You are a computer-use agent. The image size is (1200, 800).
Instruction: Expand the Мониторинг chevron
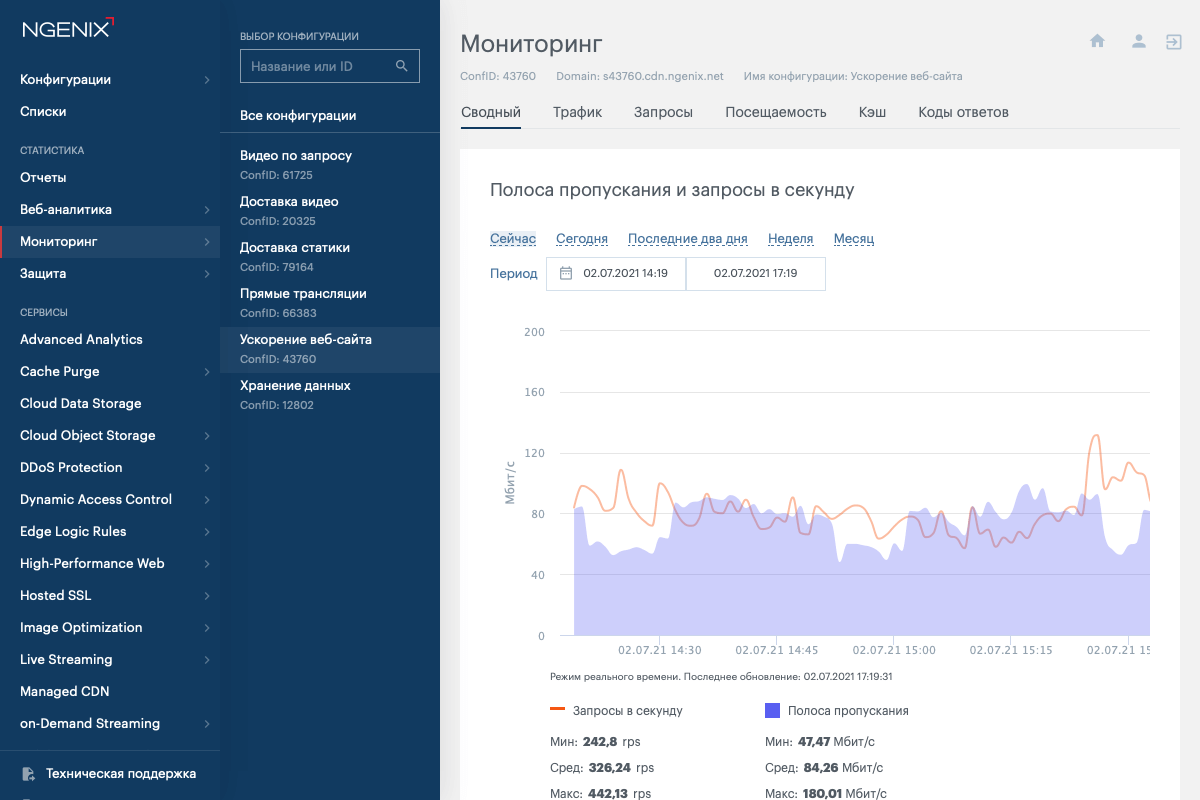coord(207,242)
